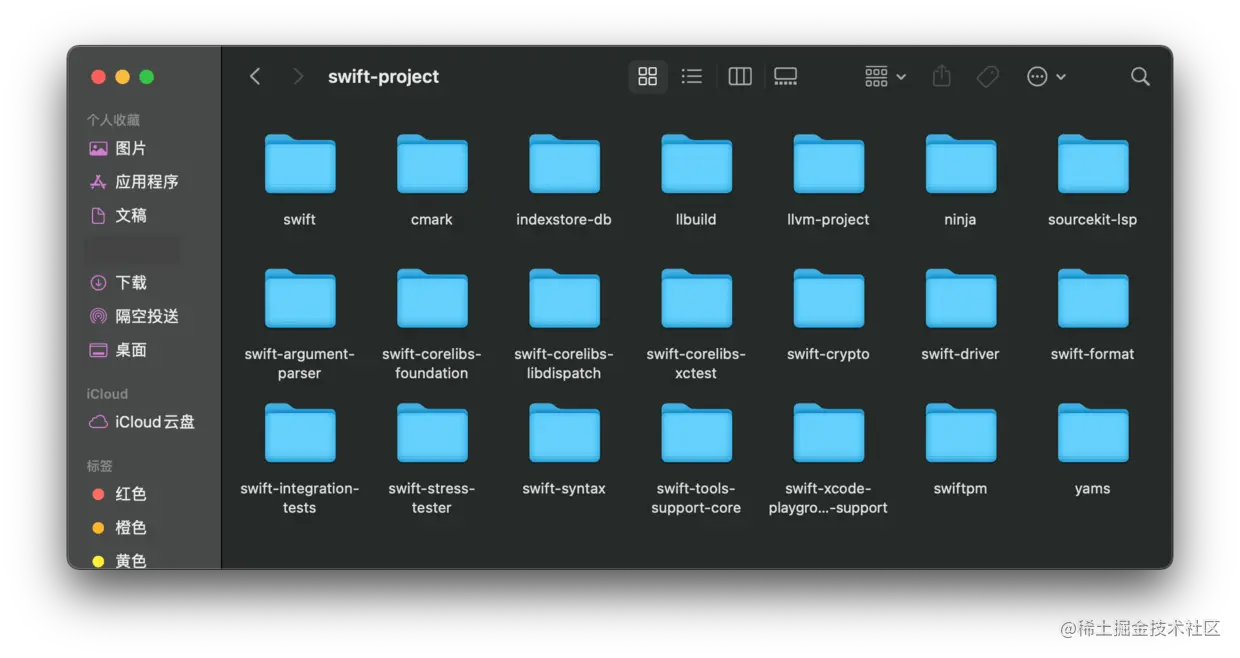Image resolution: width=1240 pixels, height=658 pixels.
Task: Select the swift-crypto folder icon
Action: click(x=828, y=298)
